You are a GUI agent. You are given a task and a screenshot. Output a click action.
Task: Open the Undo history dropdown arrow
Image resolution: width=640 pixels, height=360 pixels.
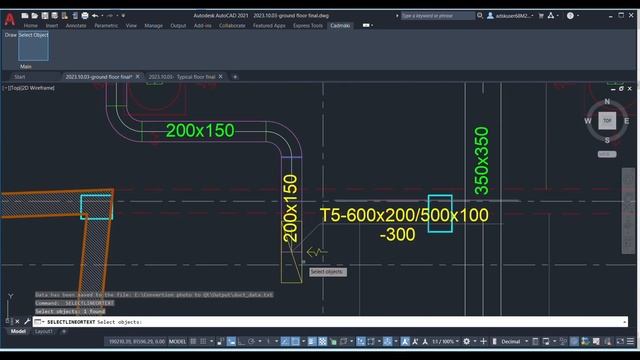click(x=102, y=16)
